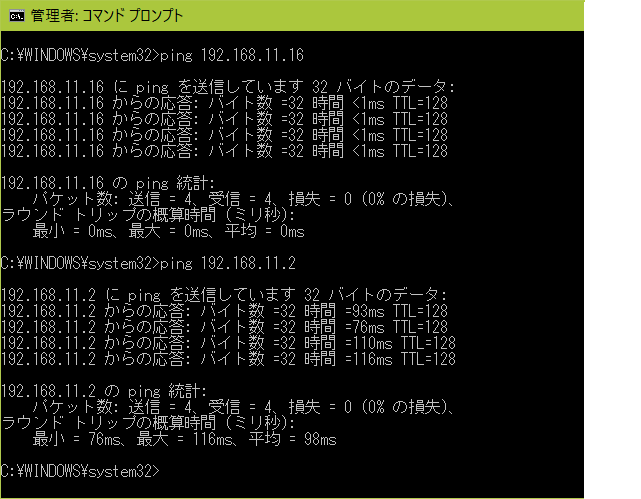Click the 最小 = 76ms value
Viewport: 641px width, 499px height.
pyautogui.click(x=77, y=439)
